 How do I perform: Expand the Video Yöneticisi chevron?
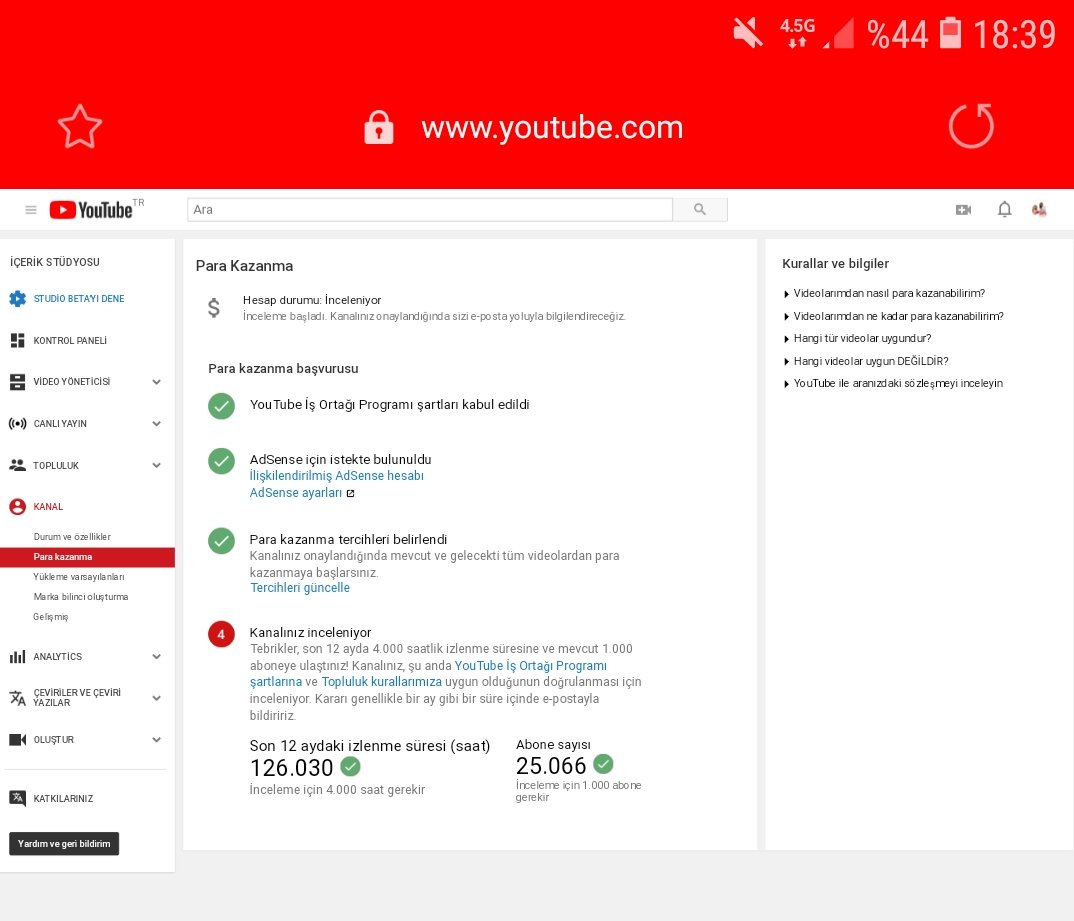(x=156, y=382)
